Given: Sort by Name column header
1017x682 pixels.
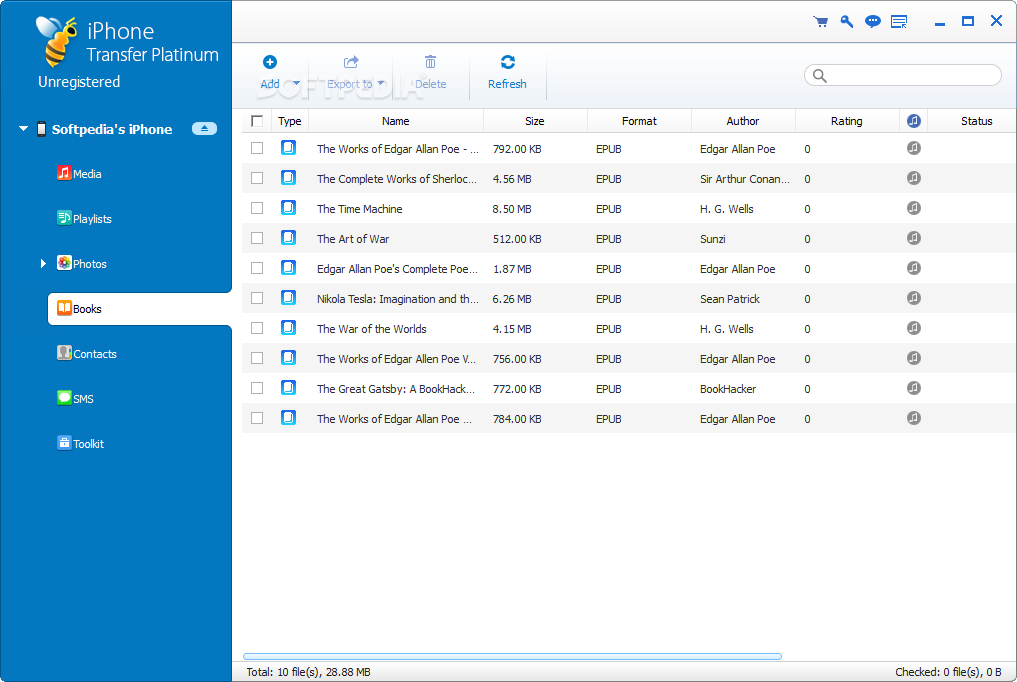Looking at the screenshot, I should click(x=396, y=121).
